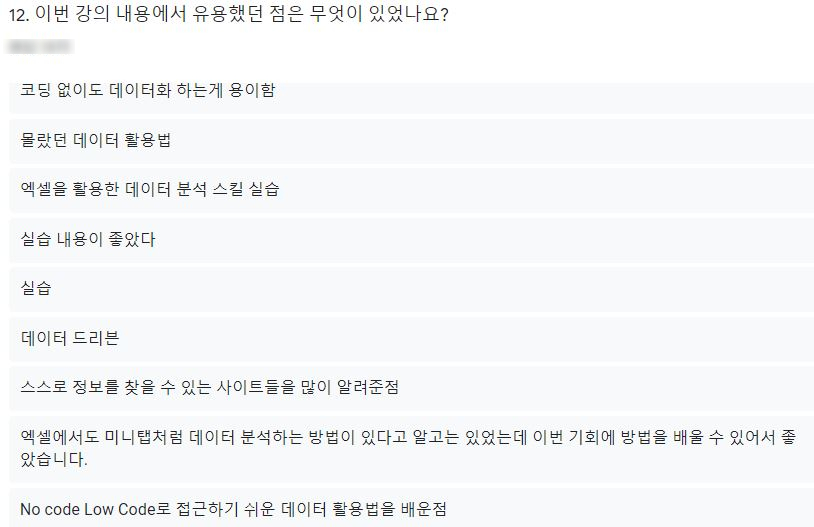
Task: Select response about 사이트들을 많이 알려준점
Action: pyautogui.click(x=412, y=388)
